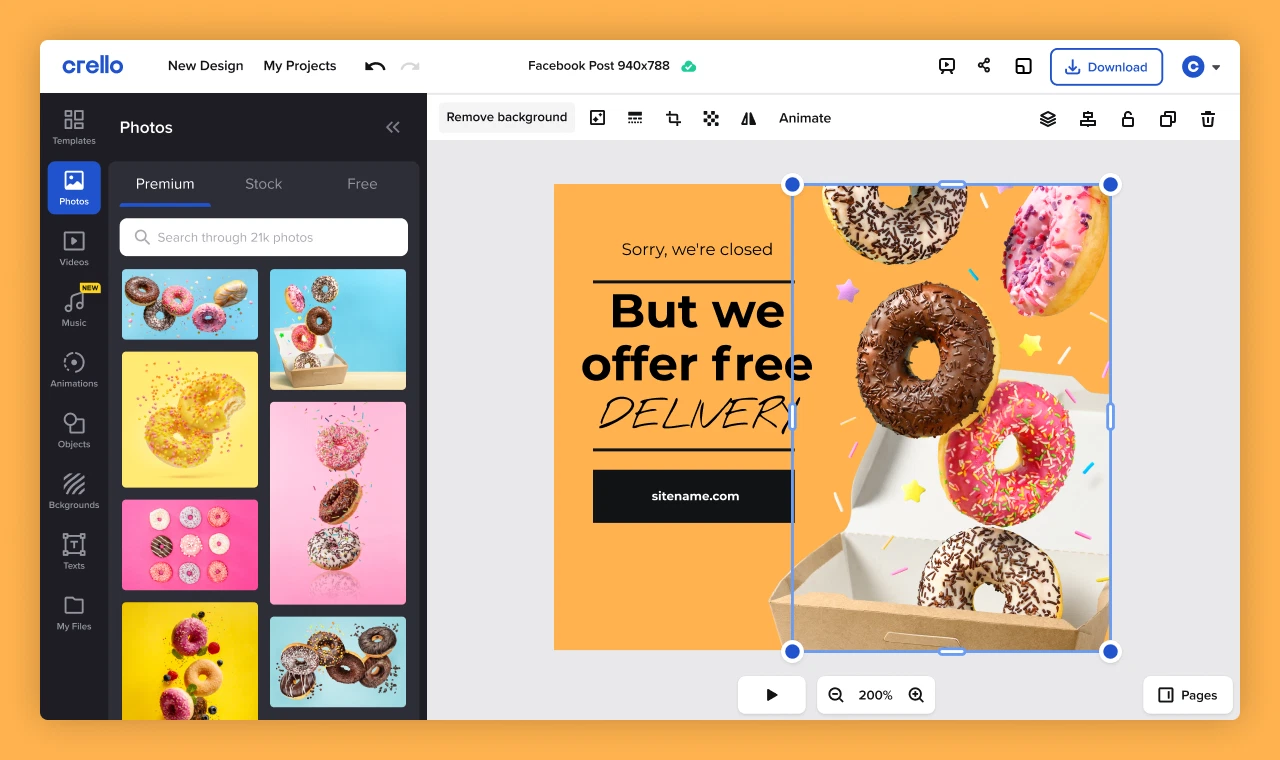Click the align position icon
The width and height of the screenshot is (1280, 760).
point(1088,119)
